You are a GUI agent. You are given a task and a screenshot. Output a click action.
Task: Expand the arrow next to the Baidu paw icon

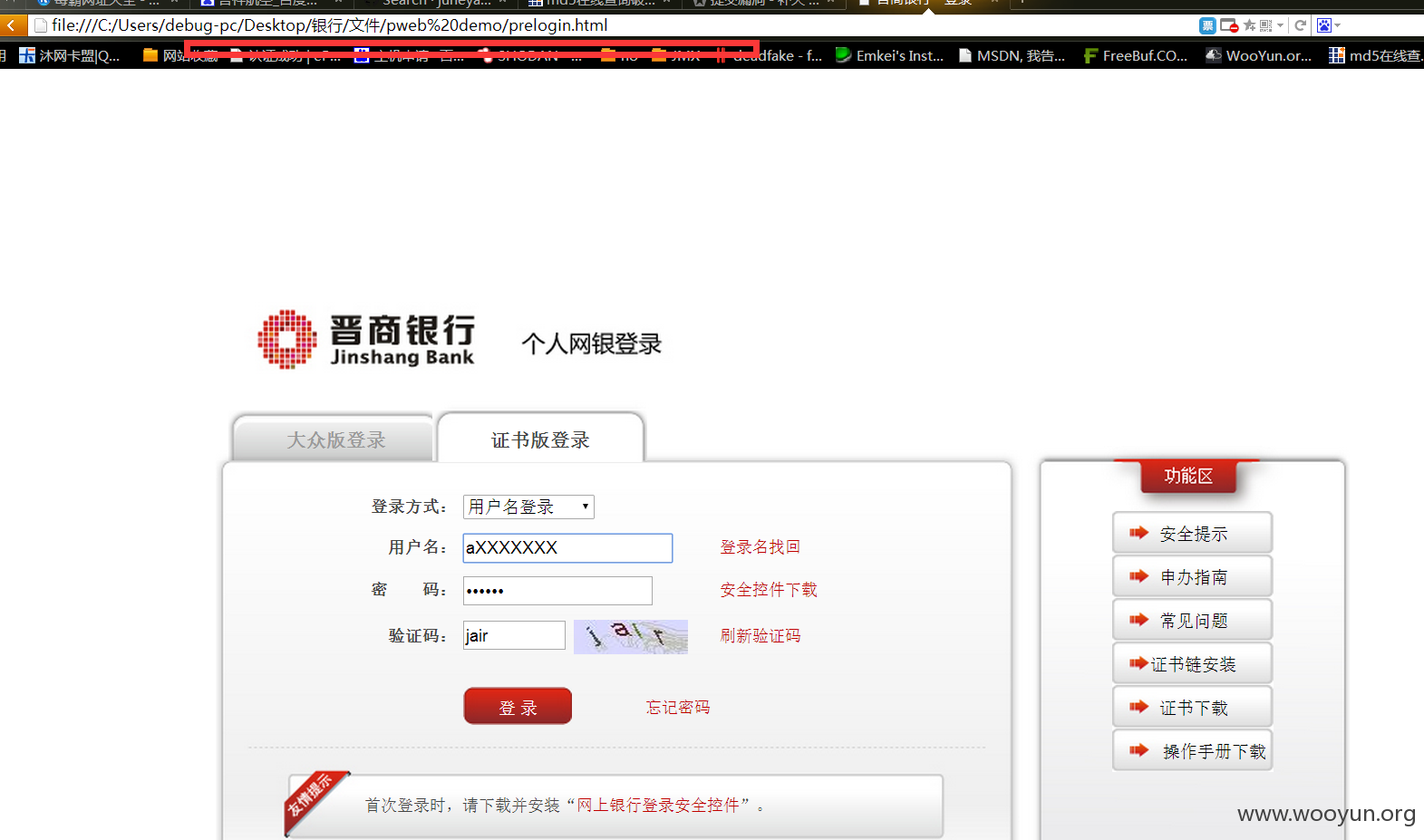(x=1337, y=25)
